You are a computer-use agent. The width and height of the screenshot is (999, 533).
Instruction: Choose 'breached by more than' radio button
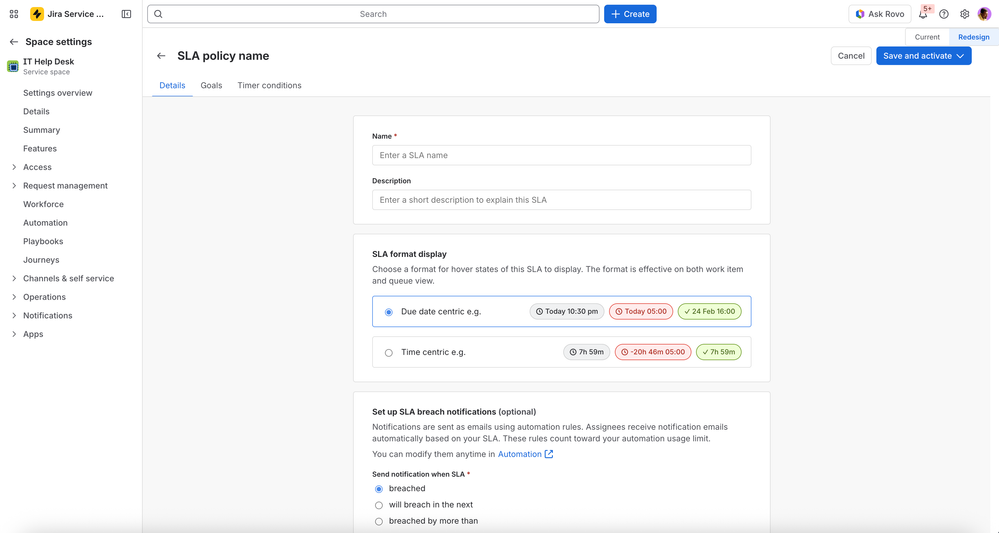[379, 522]
